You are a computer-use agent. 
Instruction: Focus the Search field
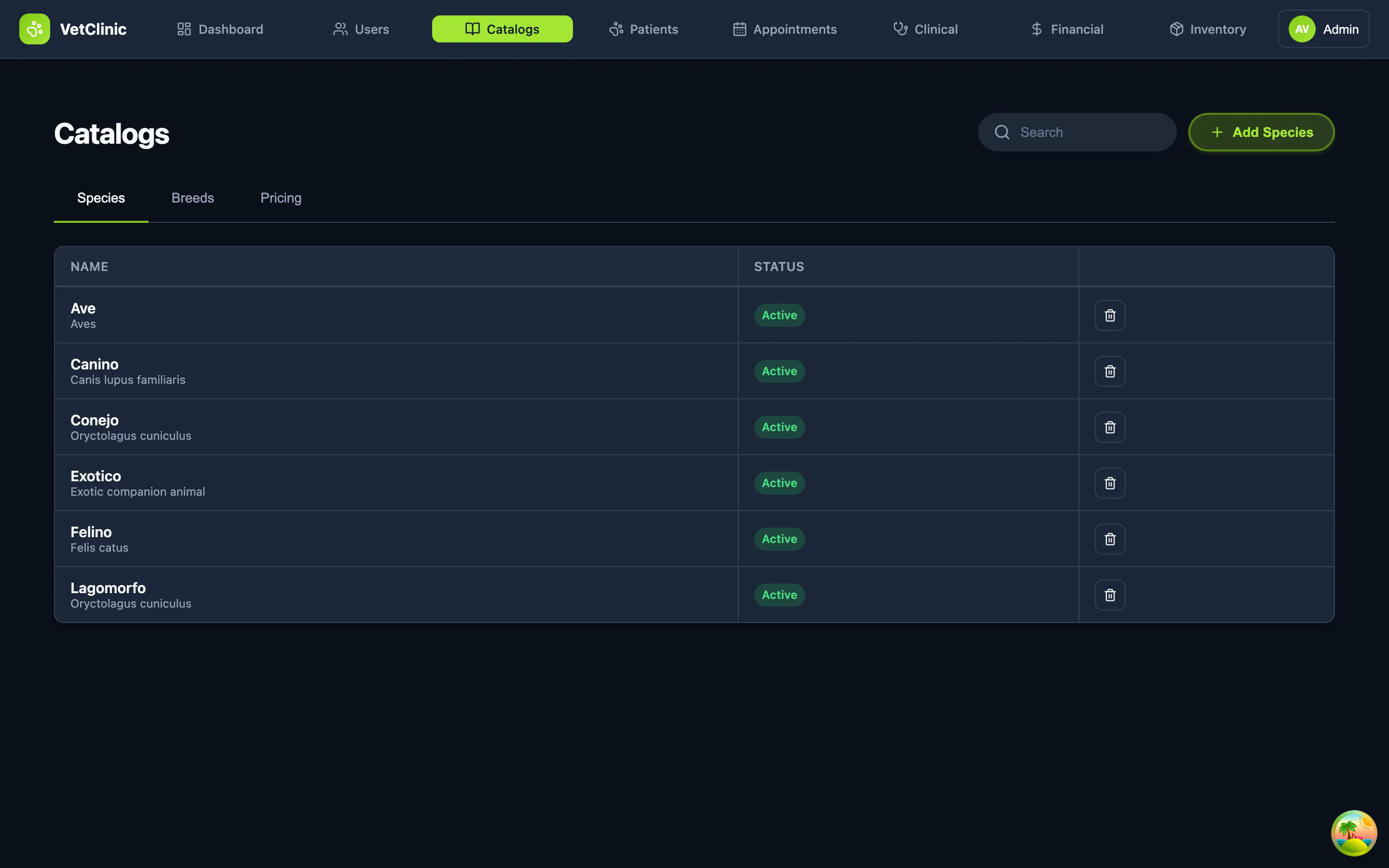[x=1085, y=132]
